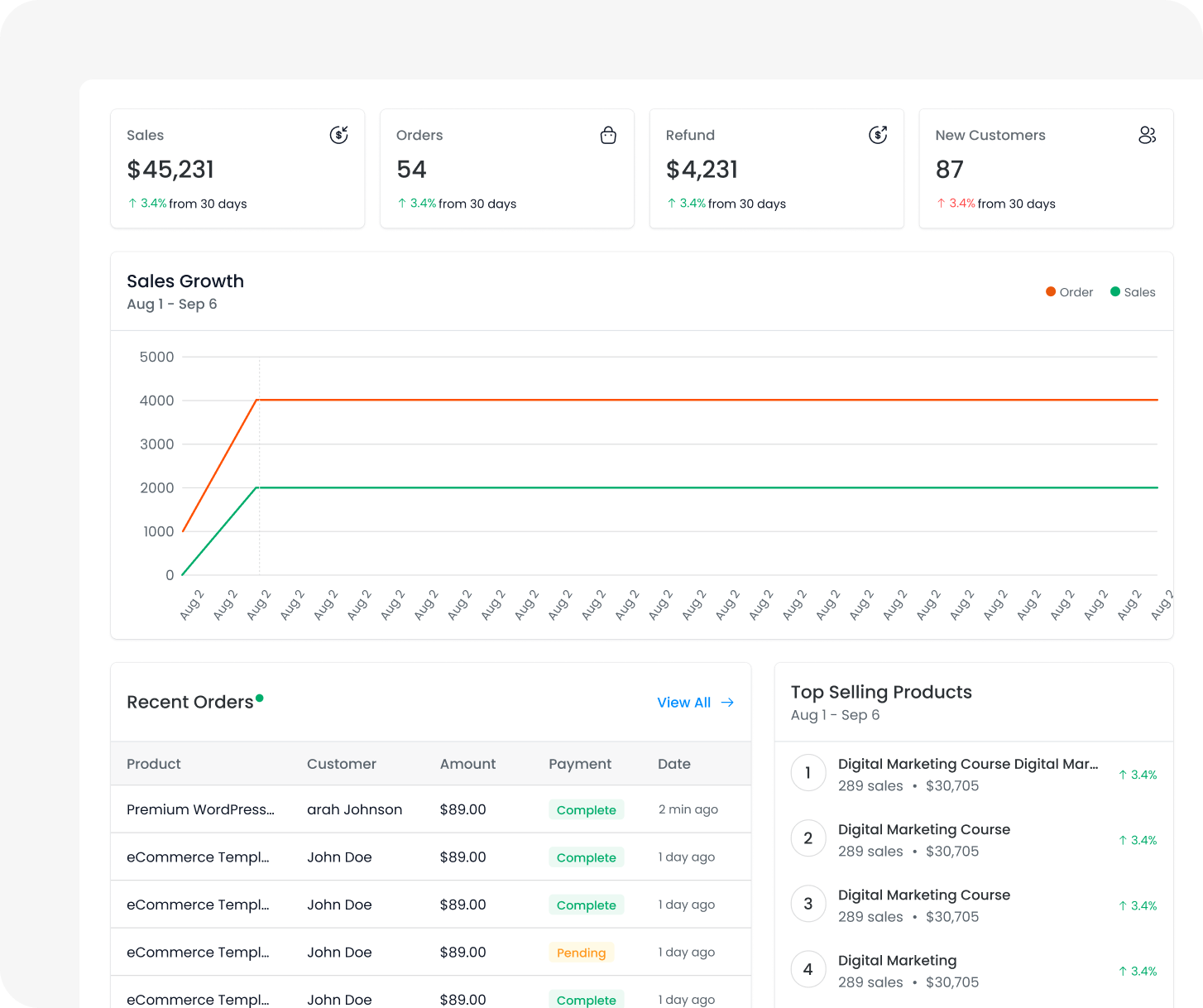Screen dimensions: 1203x1008
Task: Click the '2 min ago' date cell
Action: pyautogui.click(x=688, y=809)
